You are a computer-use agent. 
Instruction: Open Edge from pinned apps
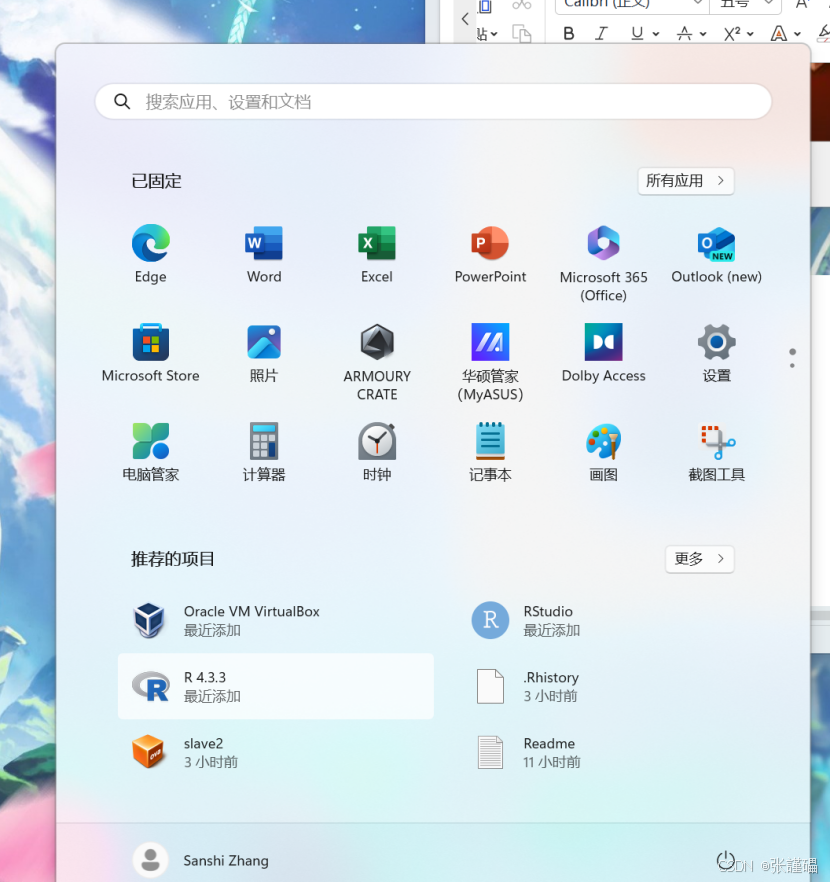tap(150, 254)
